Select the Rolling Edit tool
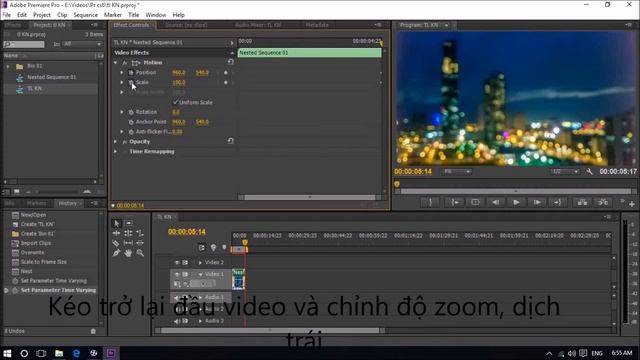 tap(128, 233)
